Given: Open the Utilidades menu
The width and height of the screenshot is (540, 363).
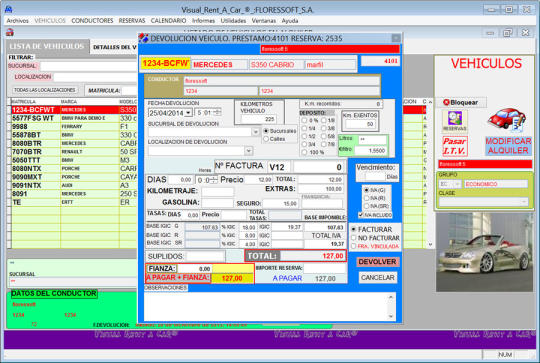Looking at the screenshot, I should (233, 21).
